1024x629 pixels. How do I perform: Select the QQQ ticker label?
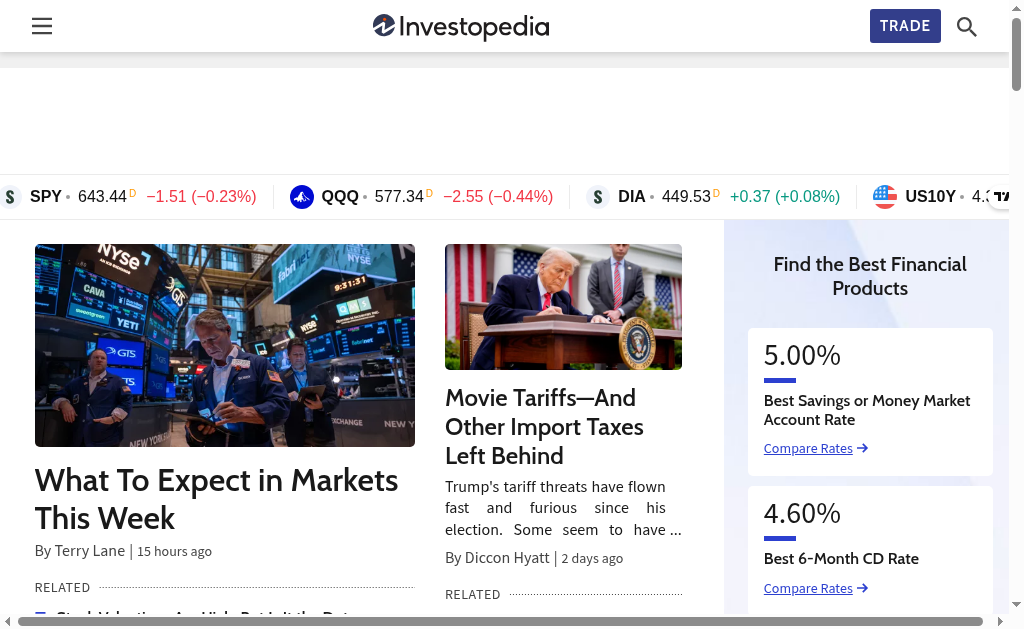point(340,197)
